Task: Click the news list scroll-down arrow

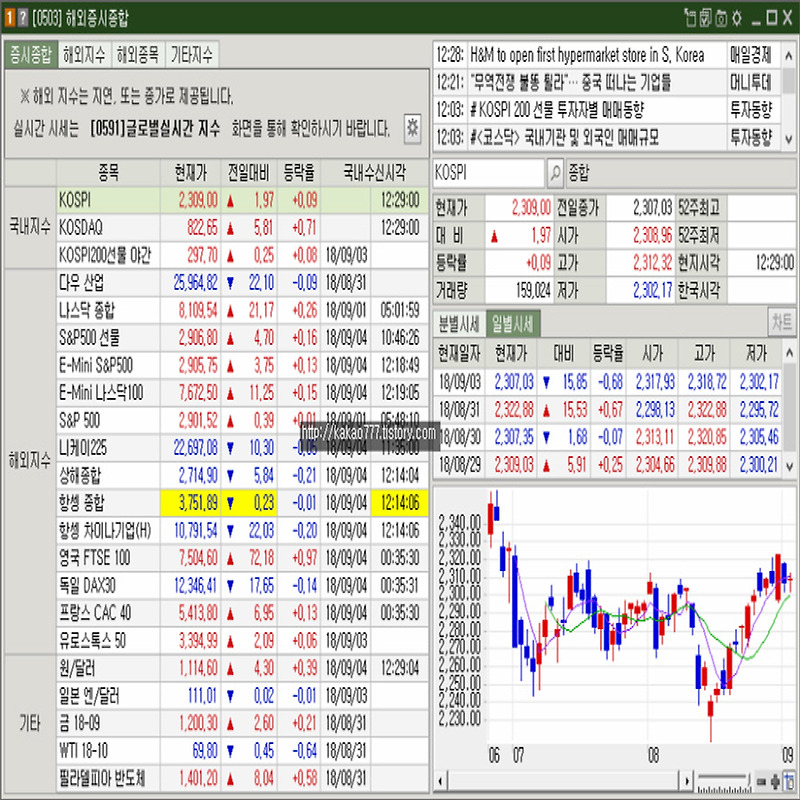Action: coord(788,138)
